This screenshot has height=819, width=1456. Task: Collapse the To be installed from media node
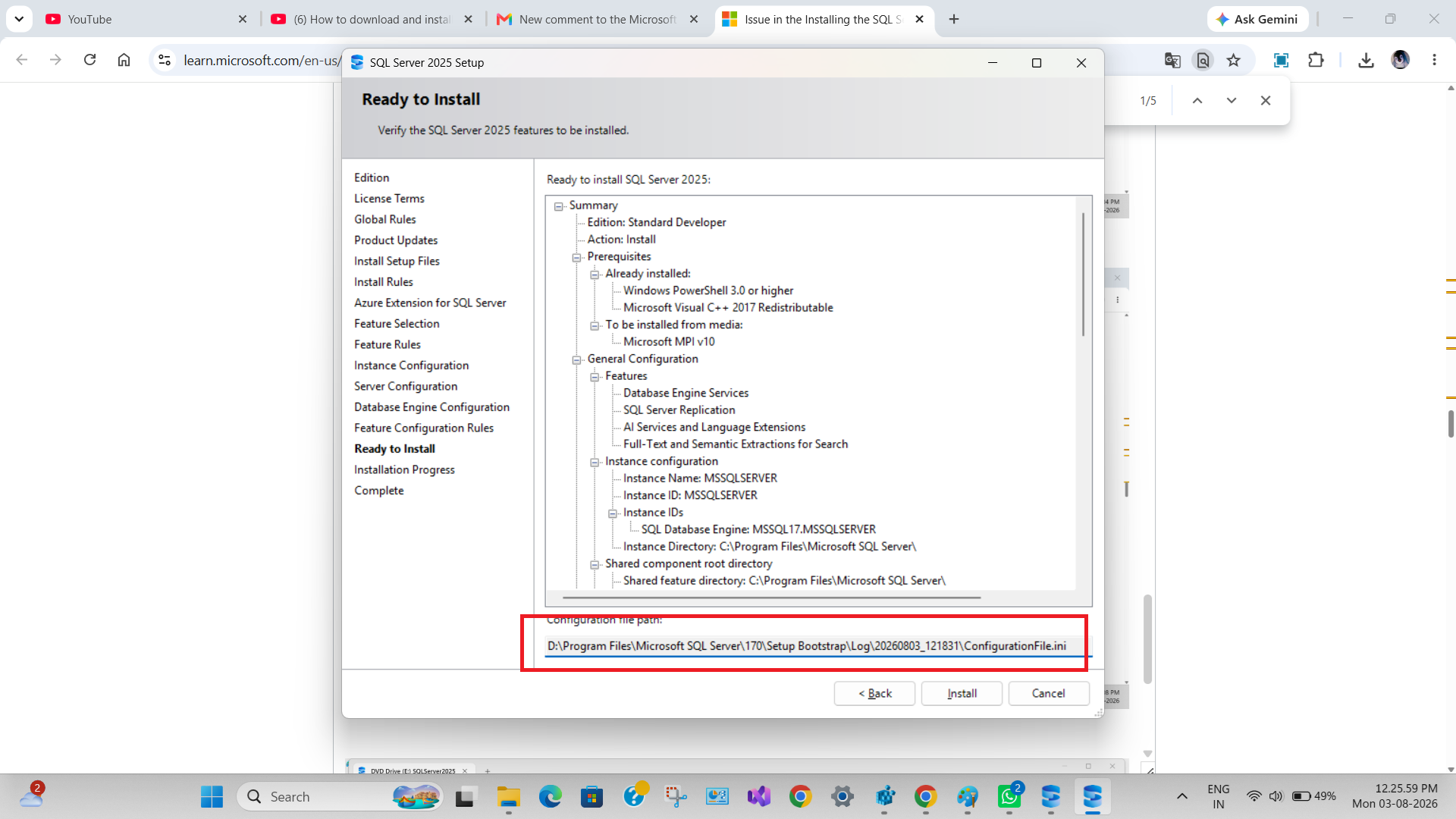[x=595, y=325]
